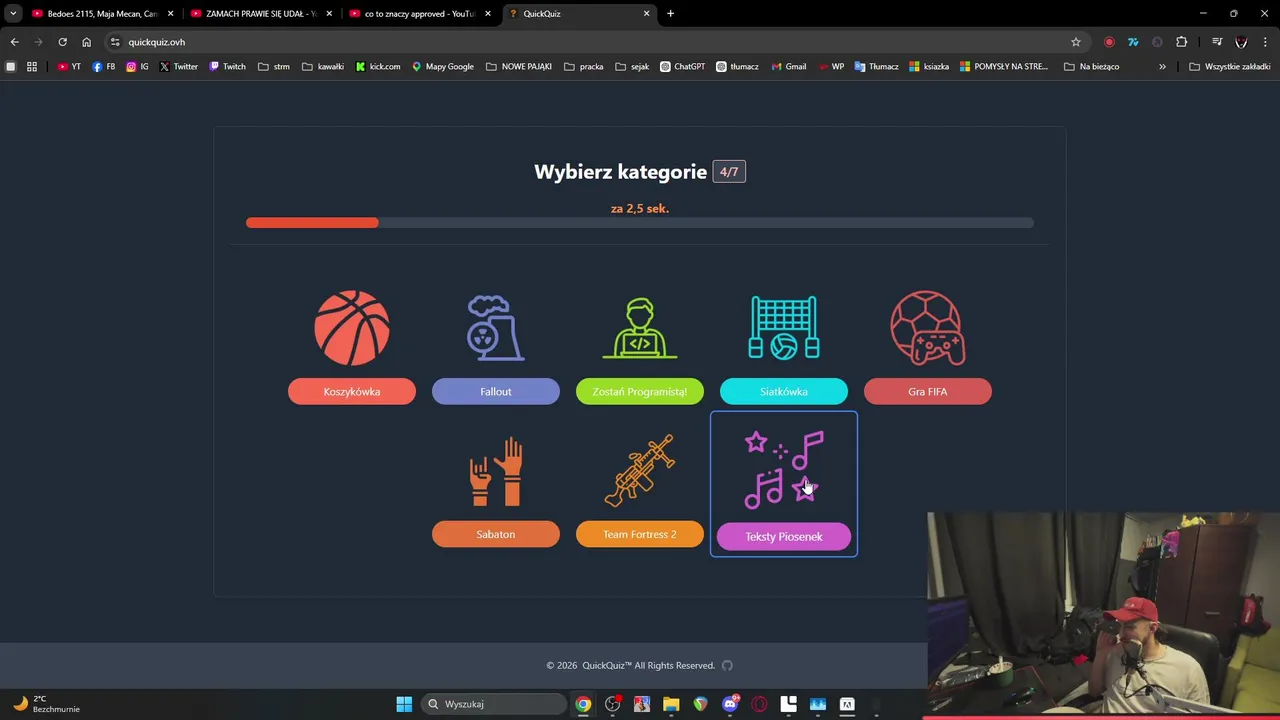
Task: Open Chrome from the taskbar
Action: [583, 704]
